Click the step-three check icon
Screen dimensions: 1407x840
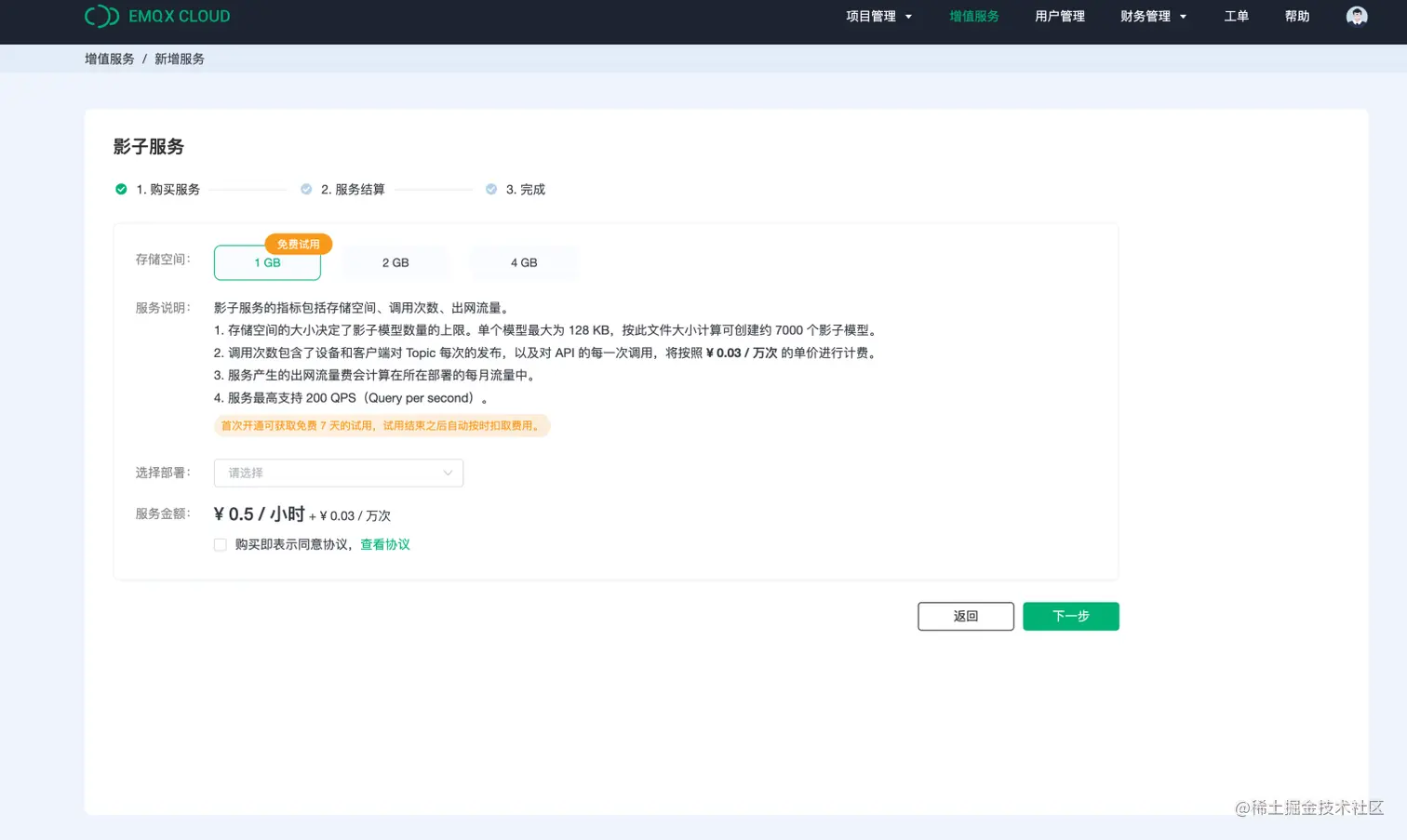pos(491,189)
